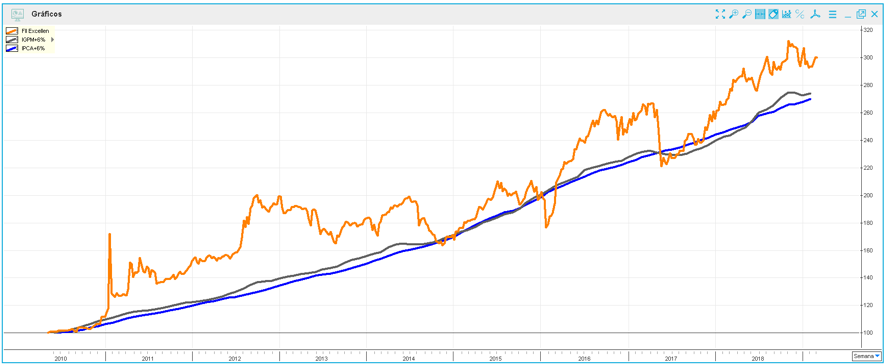The width and height of the screenshot is (885, 364).
Task: Zoom in with the magnifier plus icon
Action: click(x=733, y=14)
